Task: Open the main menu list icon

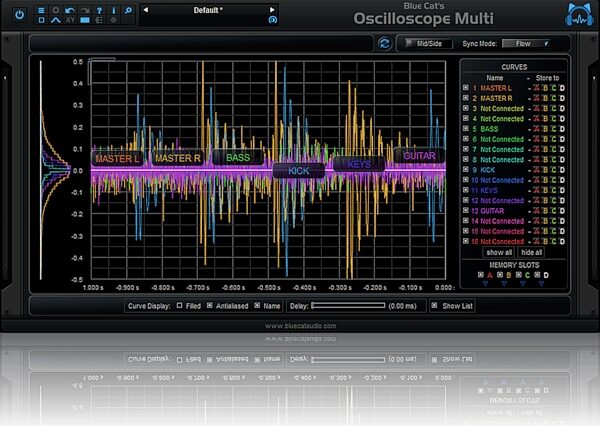Action: (41, 10)
